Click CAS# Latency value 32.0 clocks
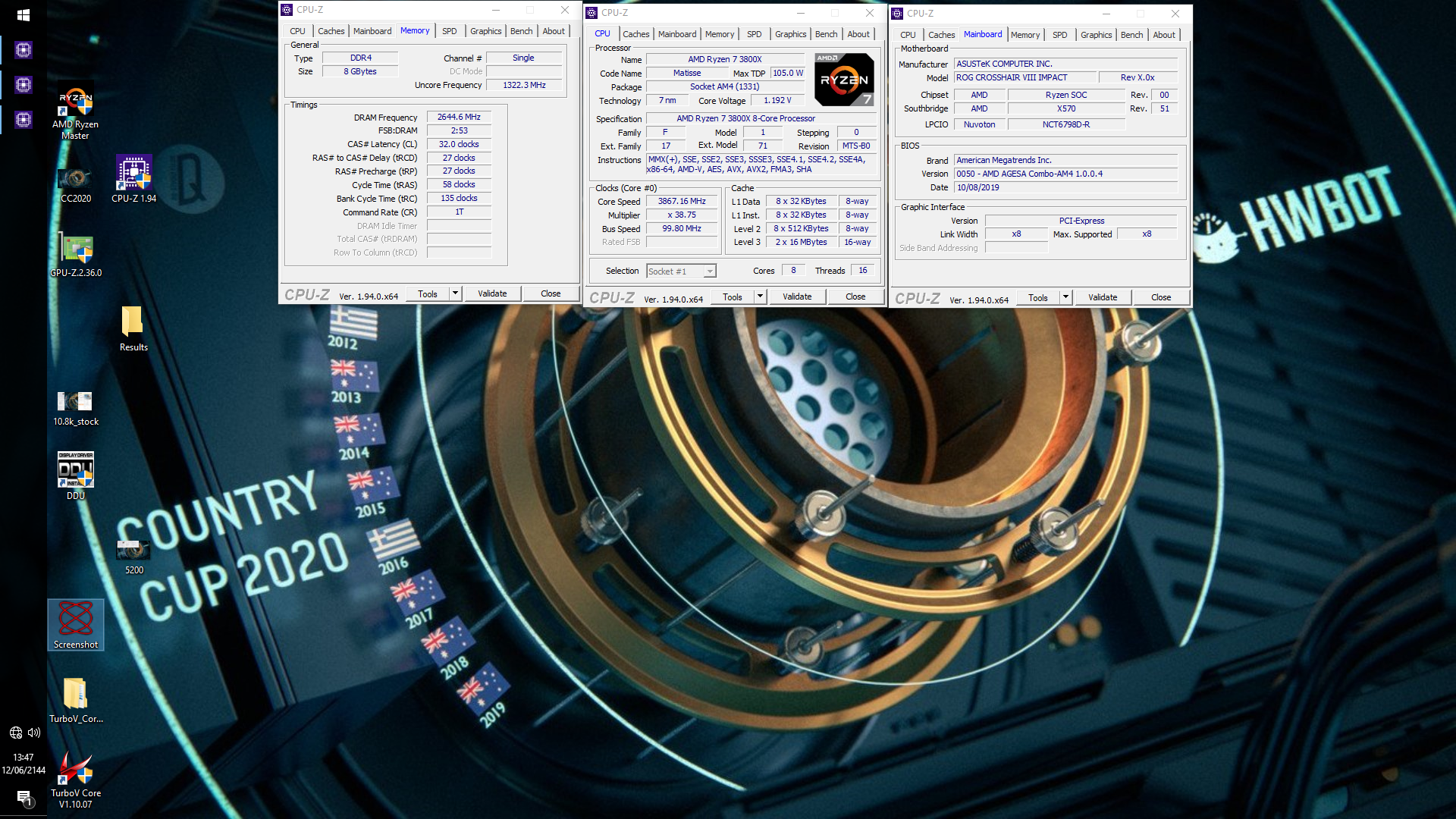Viewport: 1456px width, 819px height. point(459,144)
